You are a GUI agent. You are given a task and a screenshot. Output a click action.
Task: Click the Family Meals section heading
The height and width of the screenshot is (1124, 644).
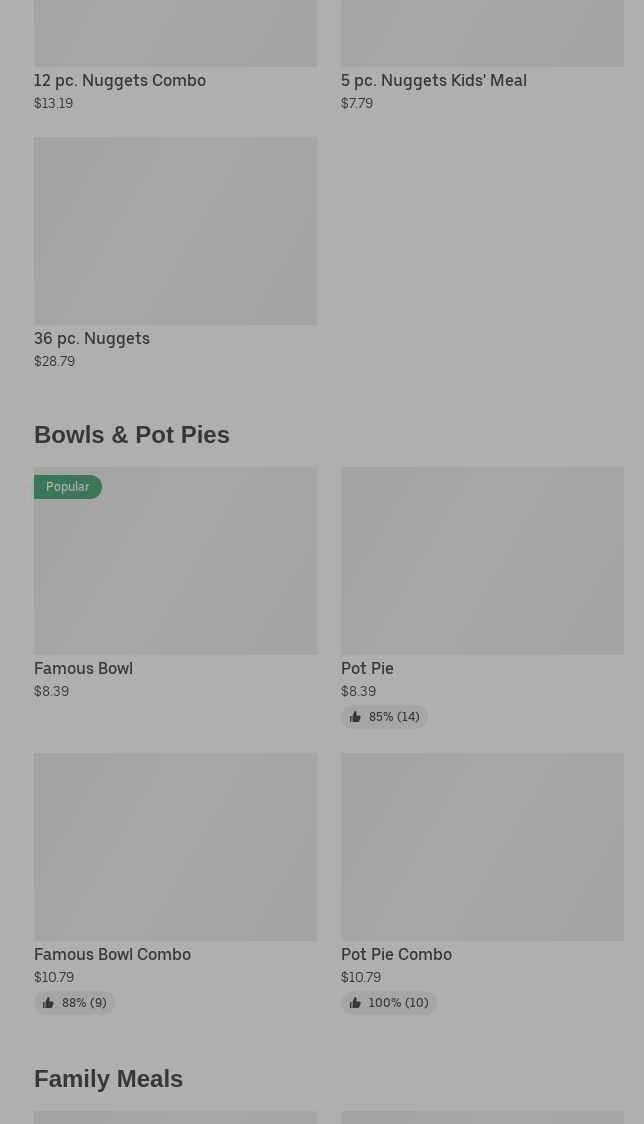(108, 1079)
